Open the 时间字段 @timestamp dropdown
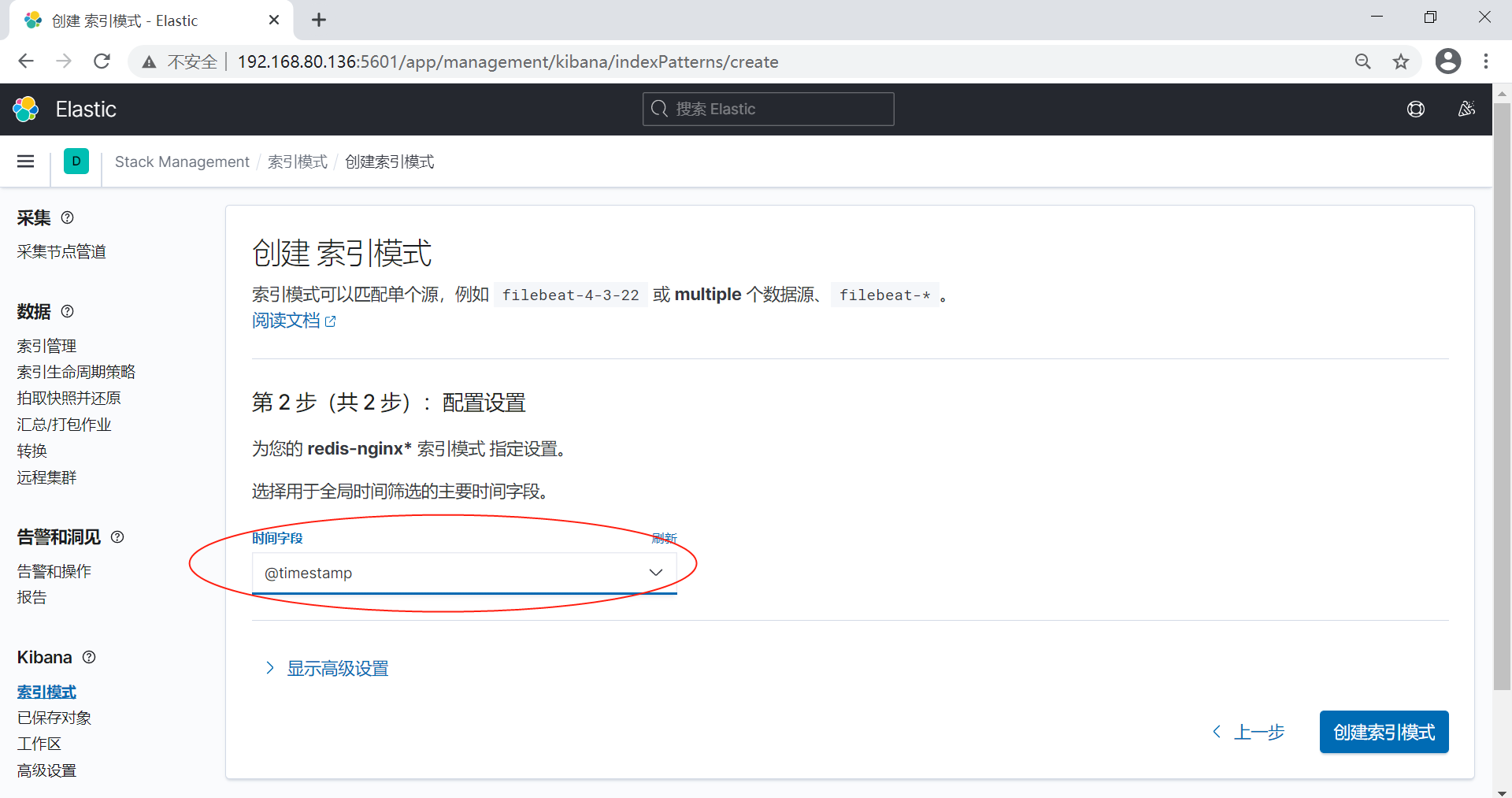Screen dimensions: 1512x798 coord(465,573)
